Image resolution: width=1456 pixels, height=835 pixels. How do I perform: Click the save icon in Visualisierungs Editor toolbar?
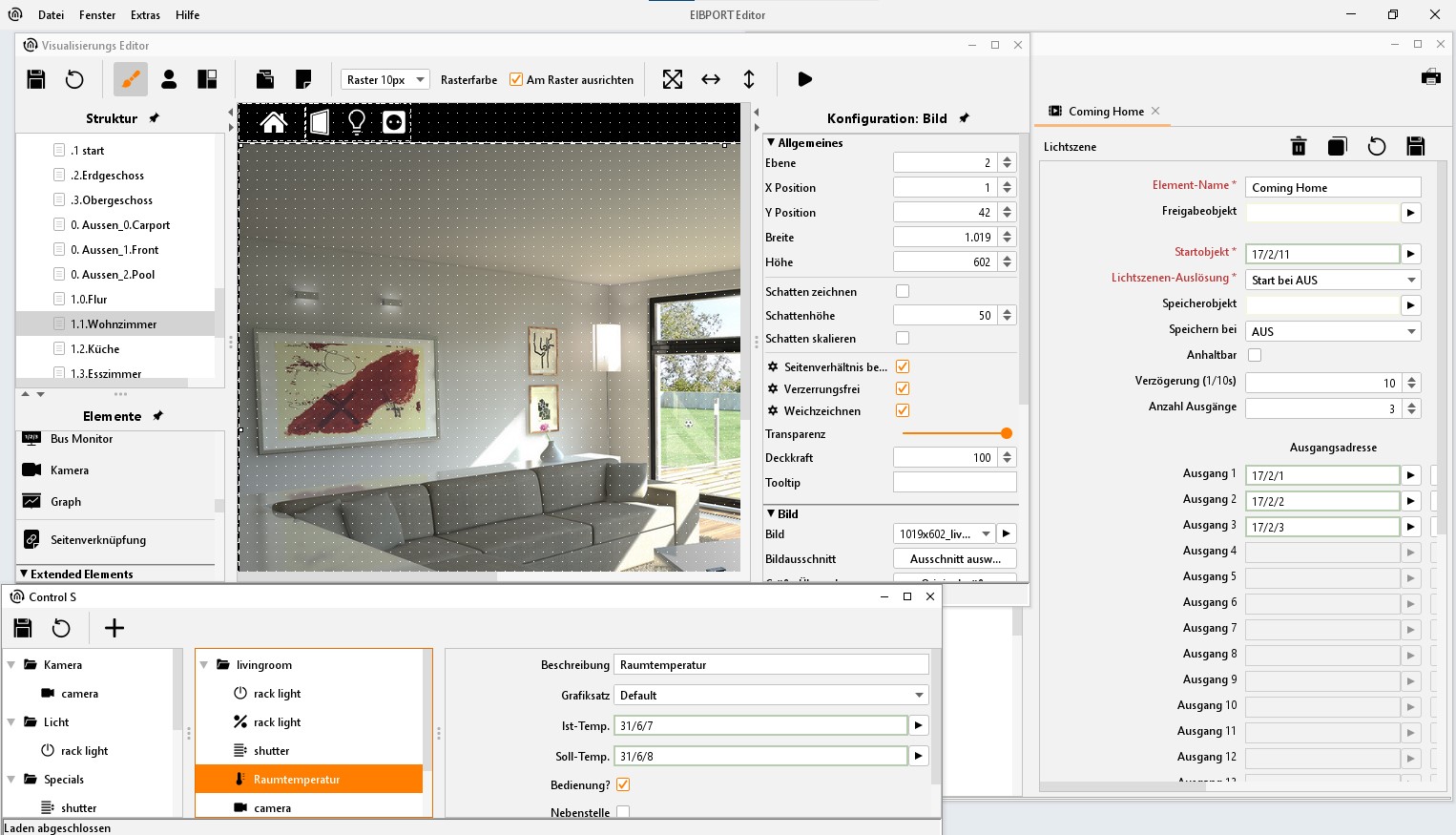coord(36,79)
